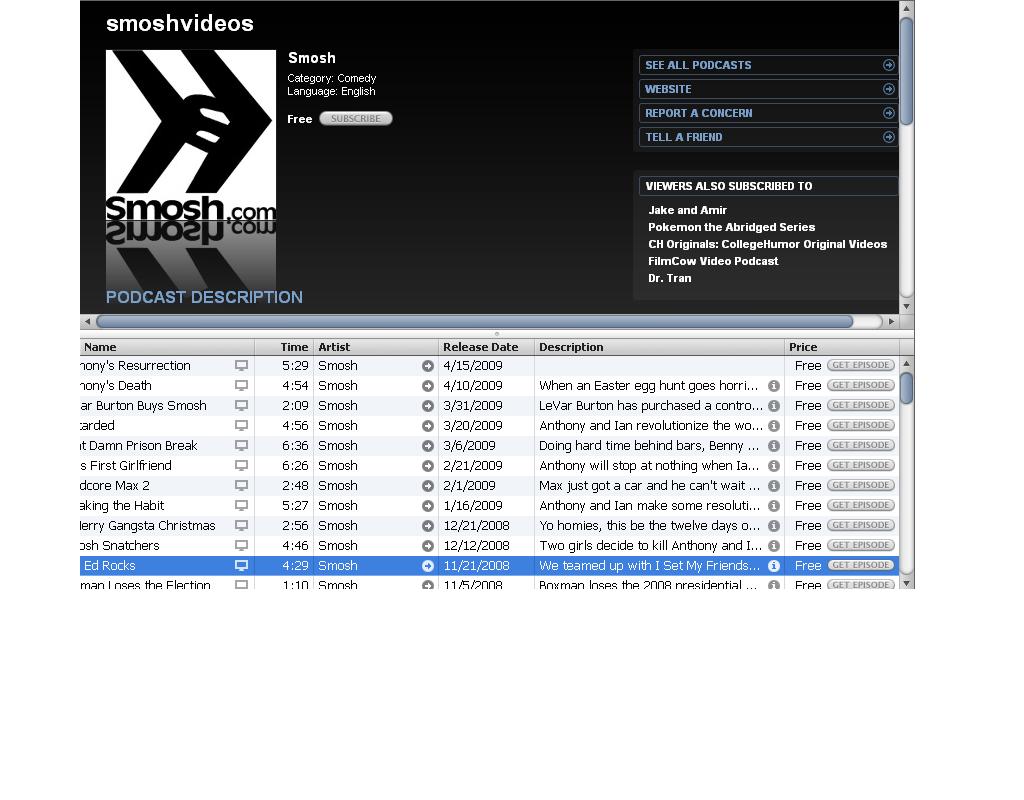This screenshot has height=800, width=1024.
Task: Show description info for Ed Rocks episode
Action: (774, 566)
